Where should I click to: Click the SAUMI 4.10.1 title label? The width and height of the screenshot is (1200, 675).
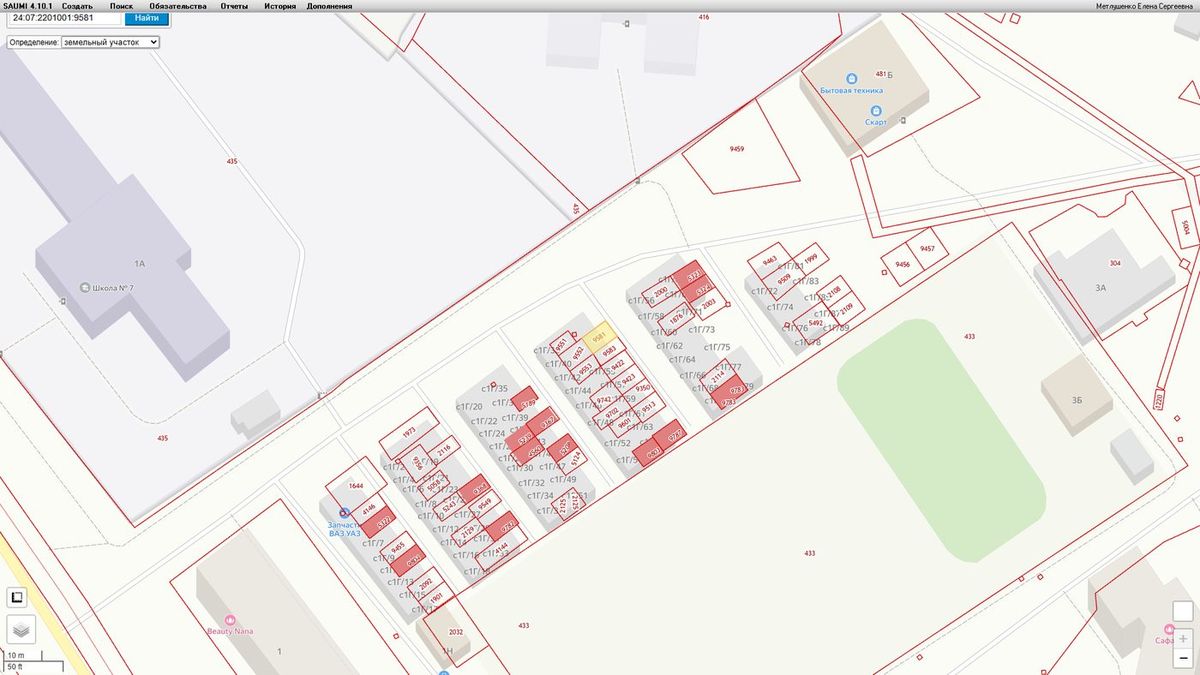coord(27,6)
